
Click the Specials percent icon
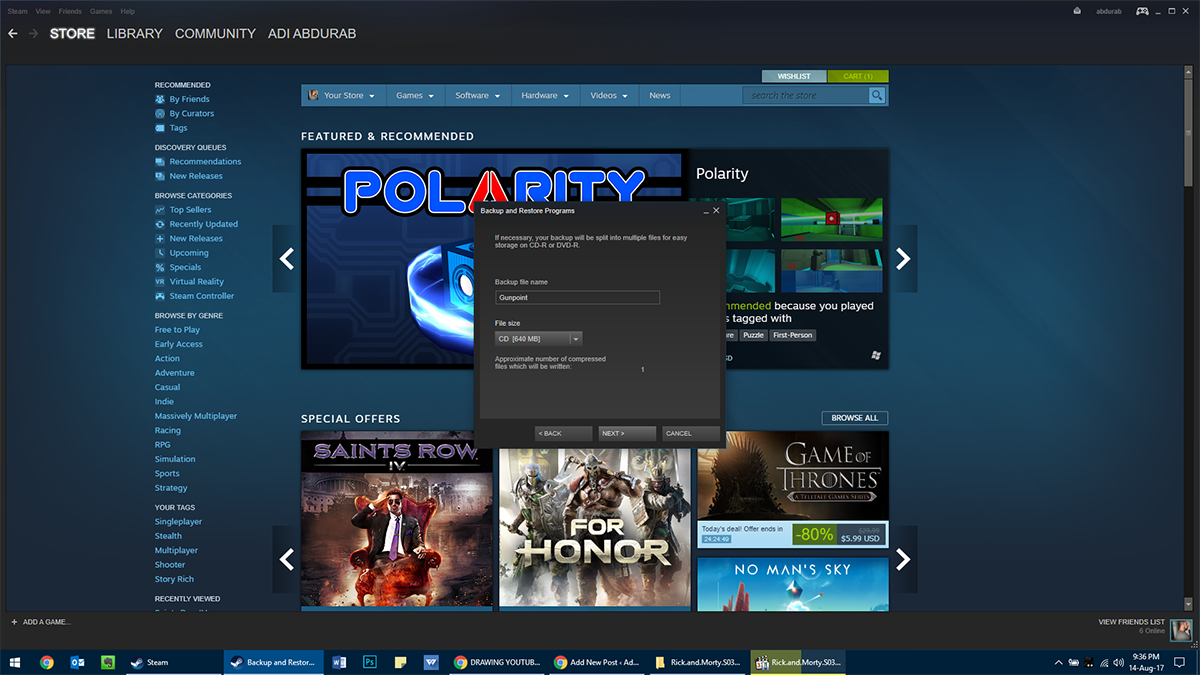[160, 267]
